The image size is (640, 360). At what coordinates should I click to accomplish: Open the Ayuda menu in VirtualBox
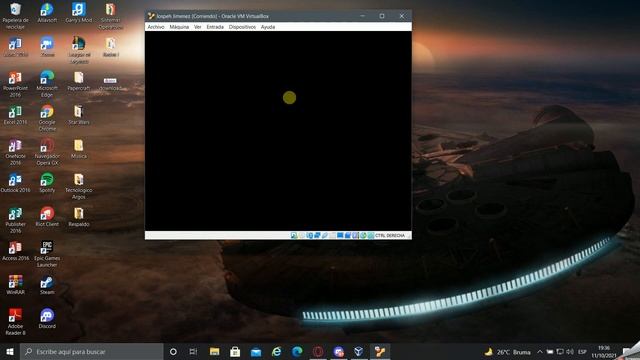(268, 27)
